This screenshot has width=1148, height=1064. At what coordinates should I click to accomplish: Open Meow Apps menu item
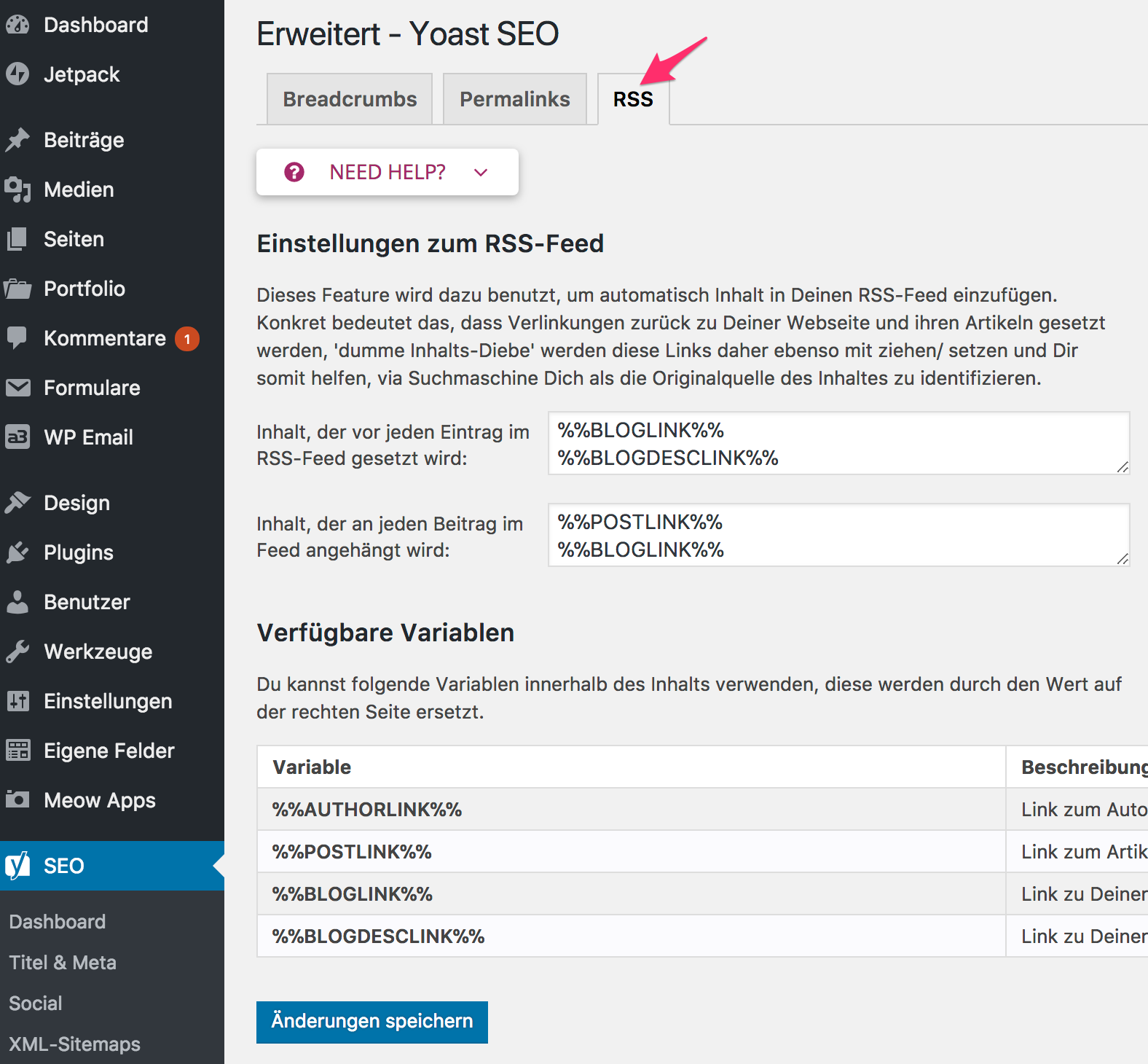click(x=112, y=800)
